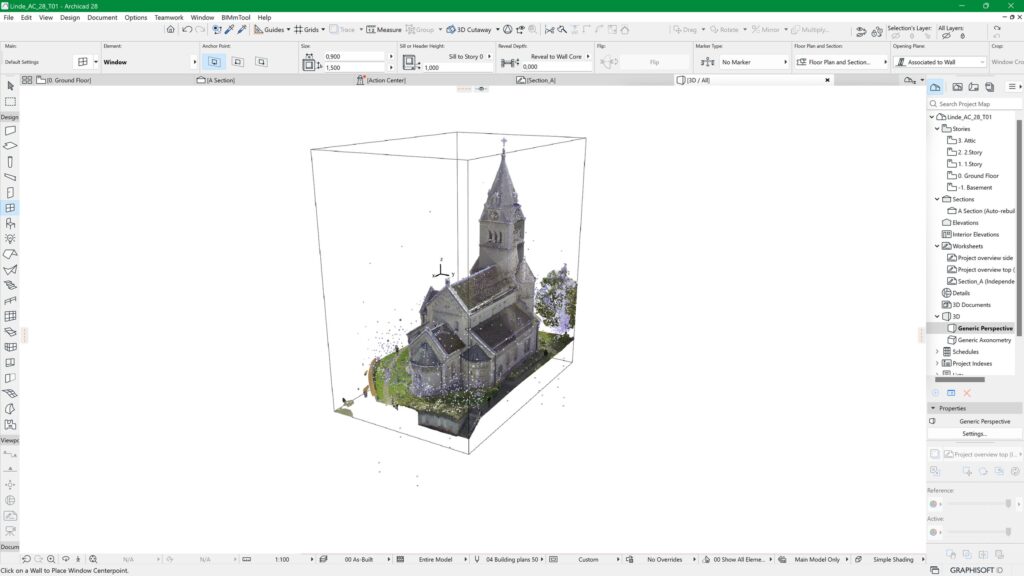The image size is (1024, 576).
Task: Open the Project Map icon in the Navigator
Action: [934, 88]
